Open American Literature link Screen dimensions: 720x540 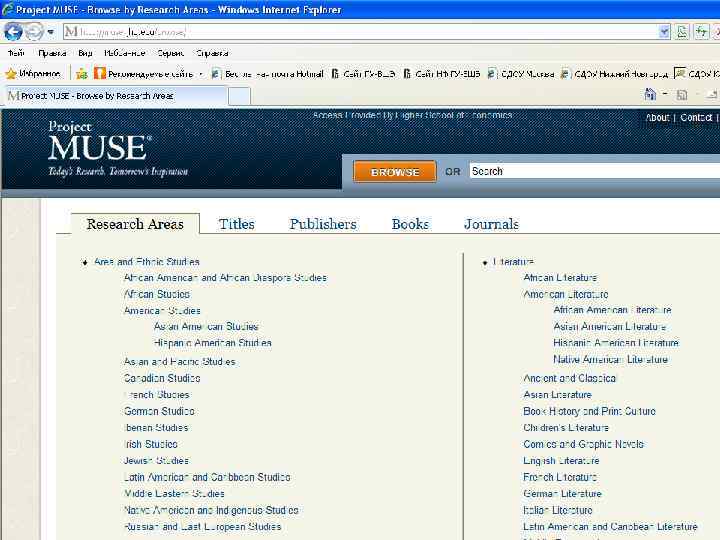[x=566, y=294]
